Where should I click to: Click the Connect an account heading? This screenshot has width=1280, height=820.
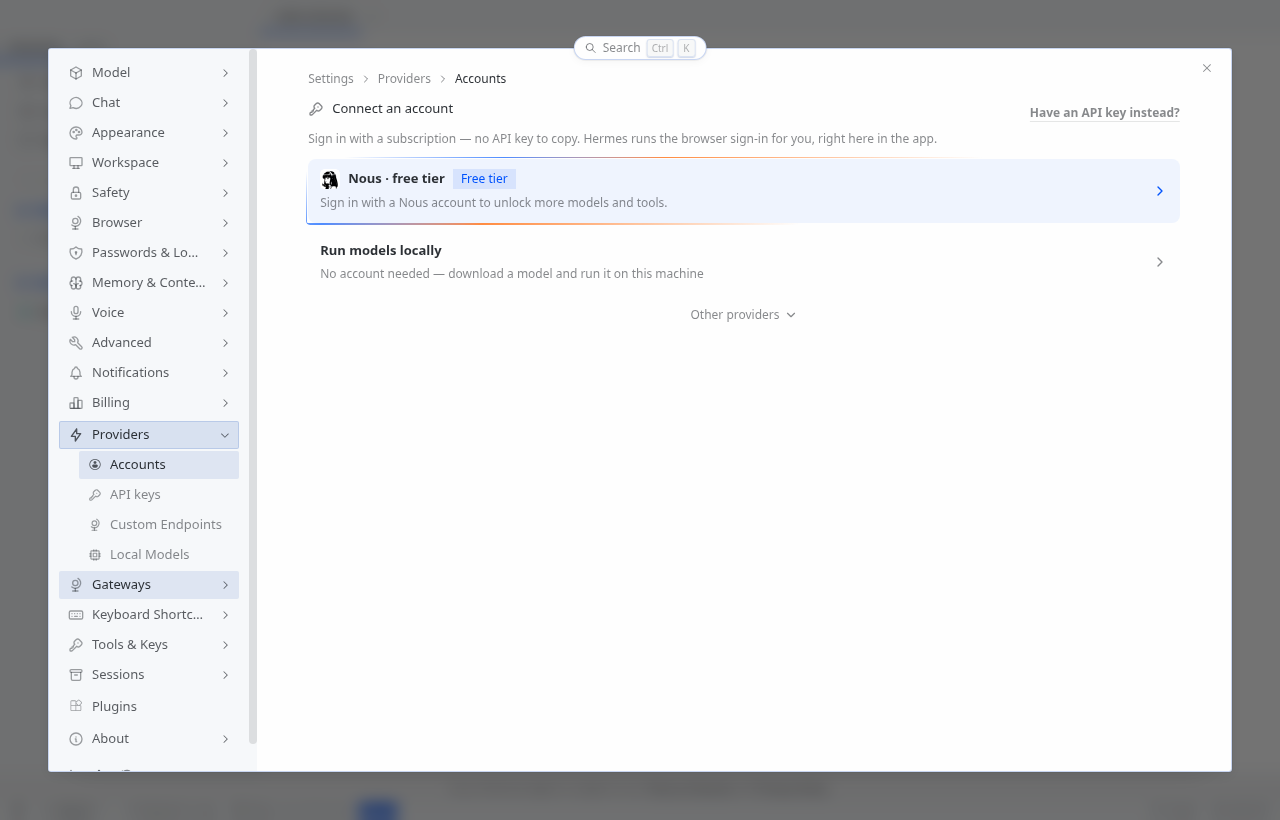(393, 109)
